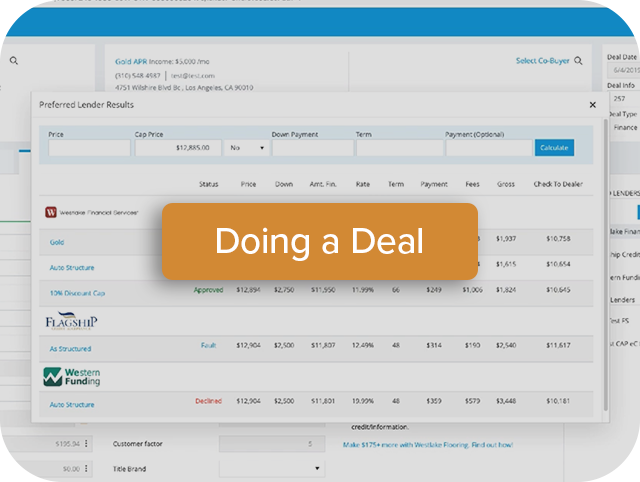Click the Doing a Deal banner button
This screenshot has width=640, height=482.
319,241
